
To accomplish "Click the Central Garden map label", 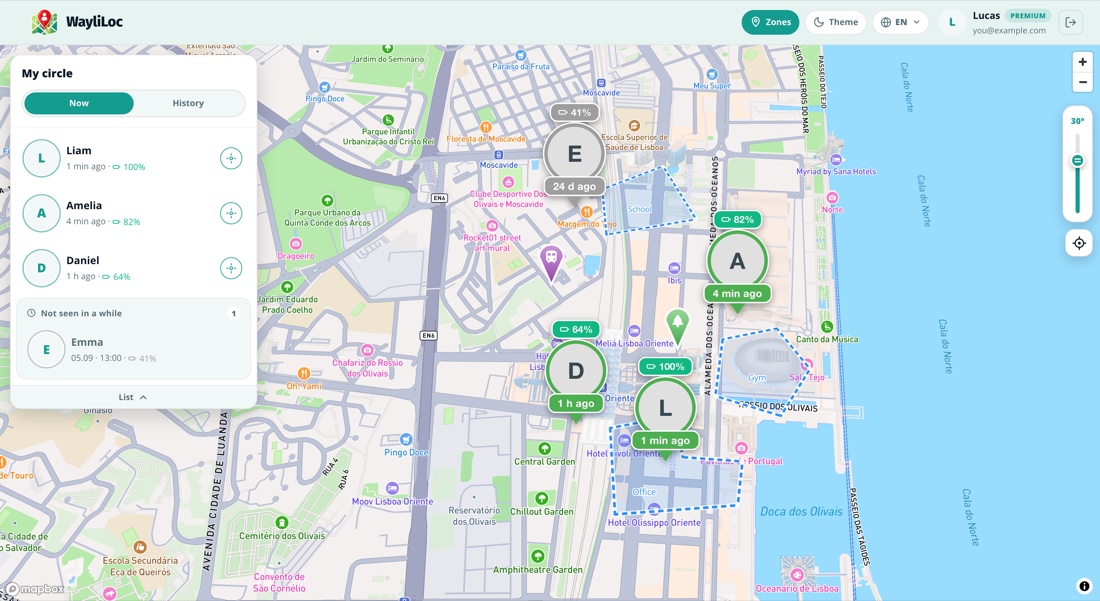I will (544, 461).
